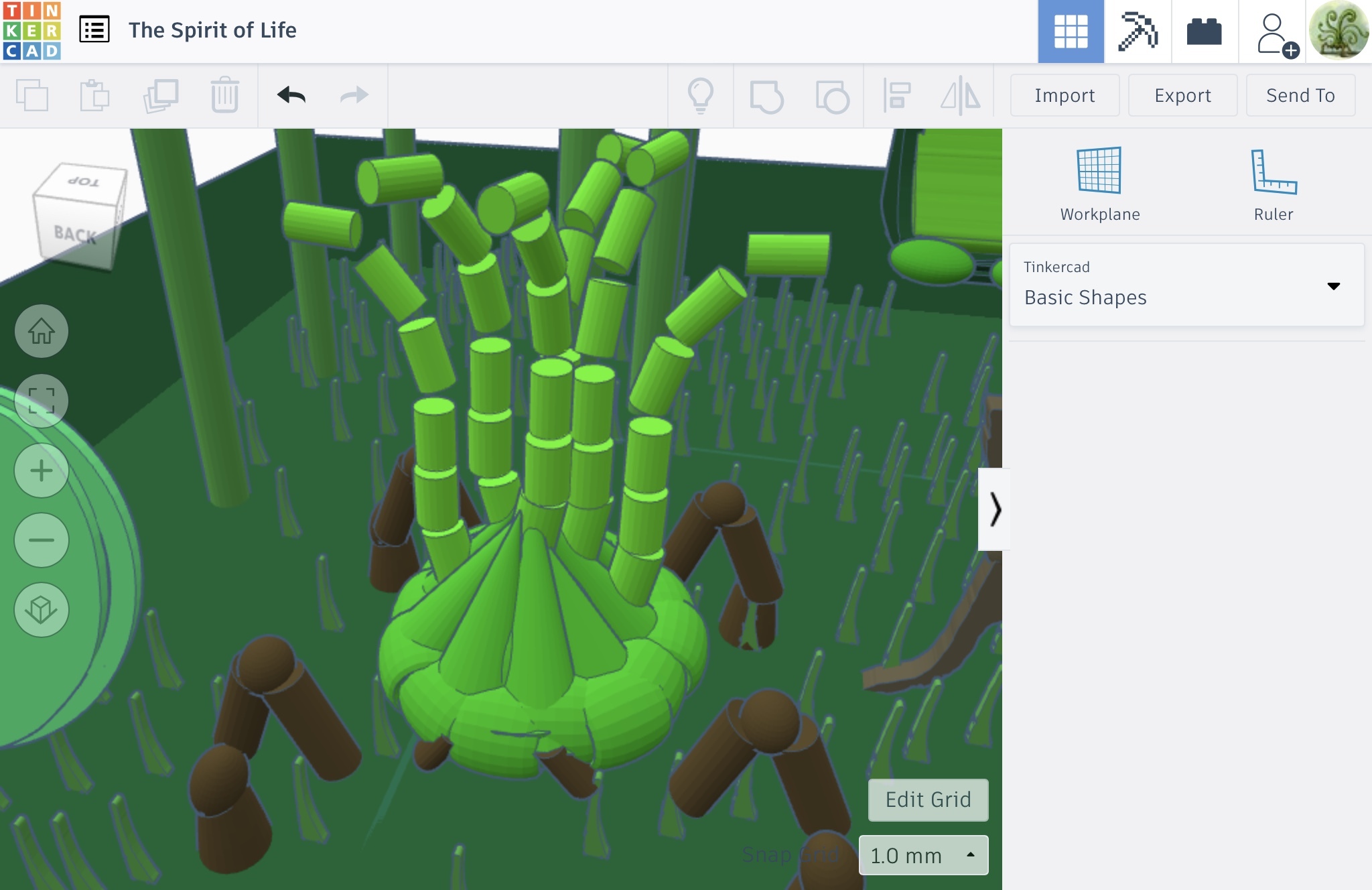The width and height of the screenshot is (1372, 890).
Task: Select the Workplane tool
Action: 1099,184
